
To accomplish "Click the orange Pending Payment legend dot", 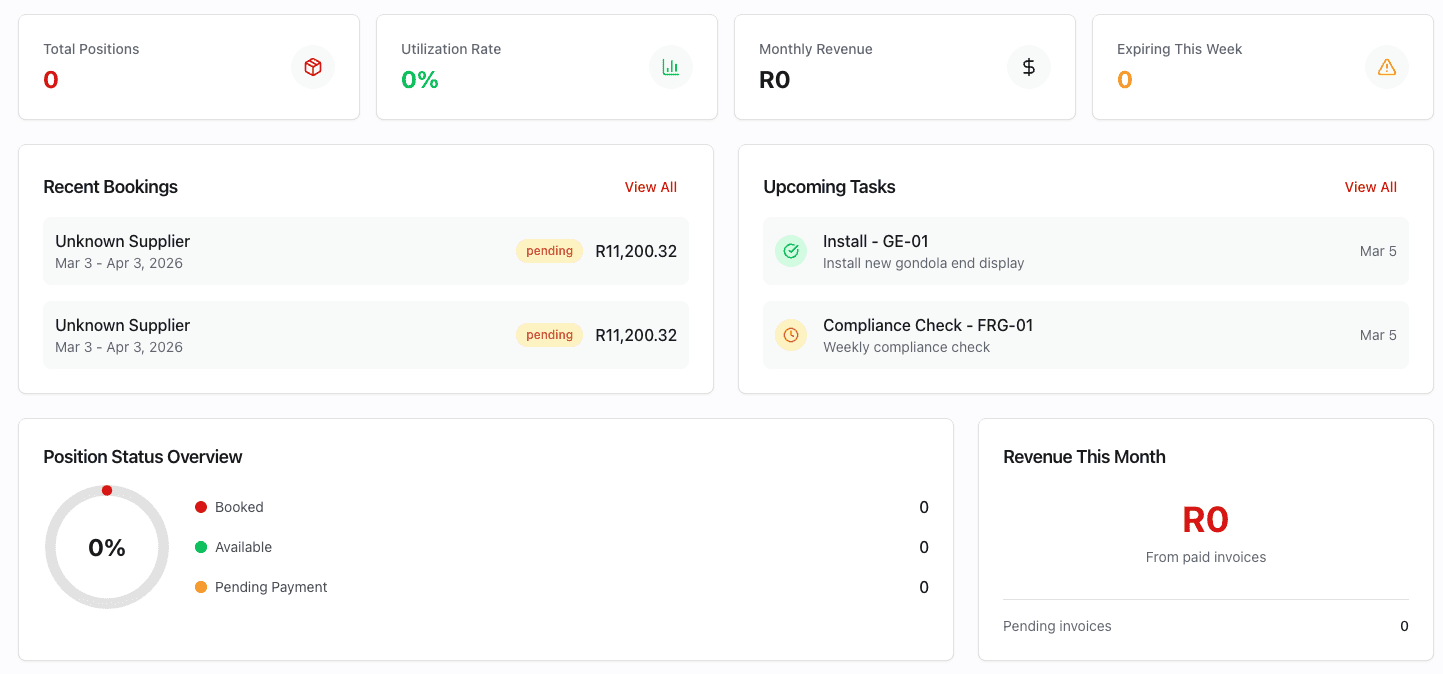I will 201,587.
